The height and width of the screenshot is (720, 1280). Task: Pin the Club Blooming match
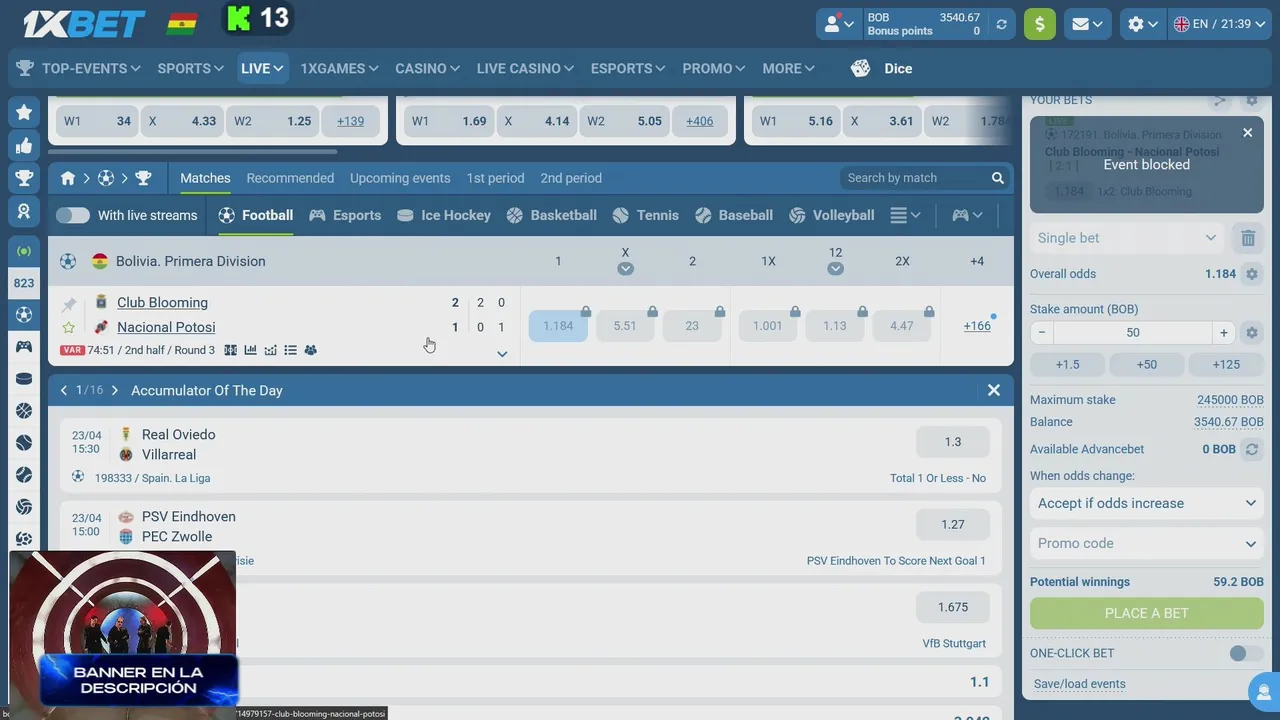click(69, 303)
